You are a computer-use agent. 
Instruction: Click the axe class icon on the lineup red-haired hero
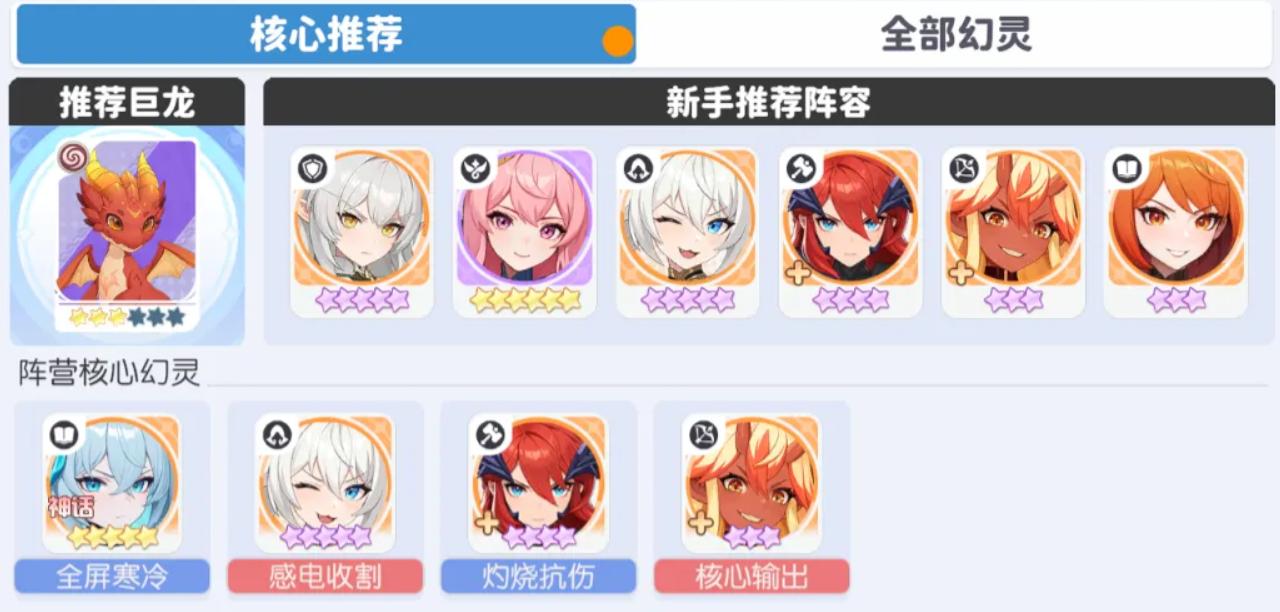[x=800, y=170]
